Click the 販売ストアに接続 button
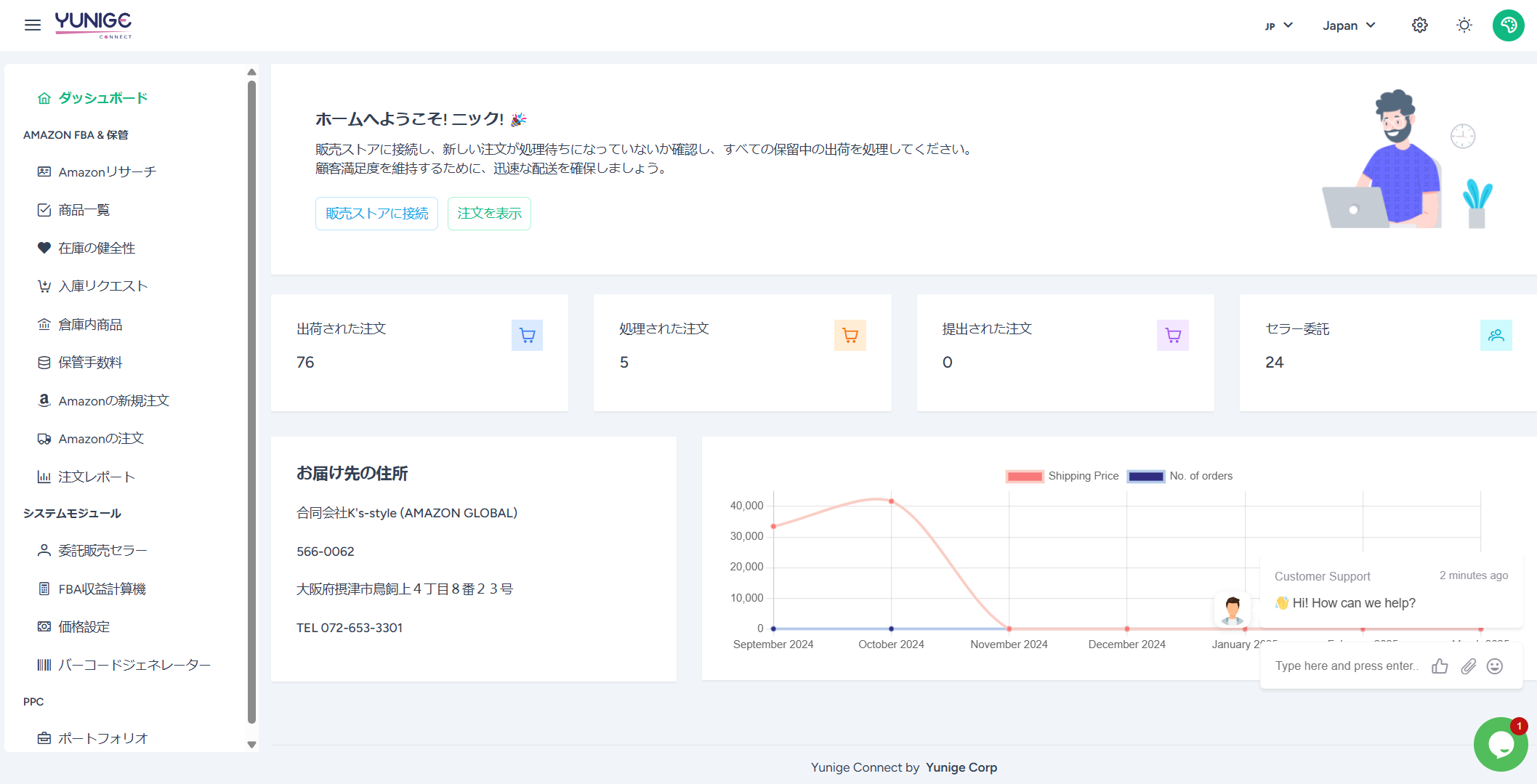 (376, 214)
